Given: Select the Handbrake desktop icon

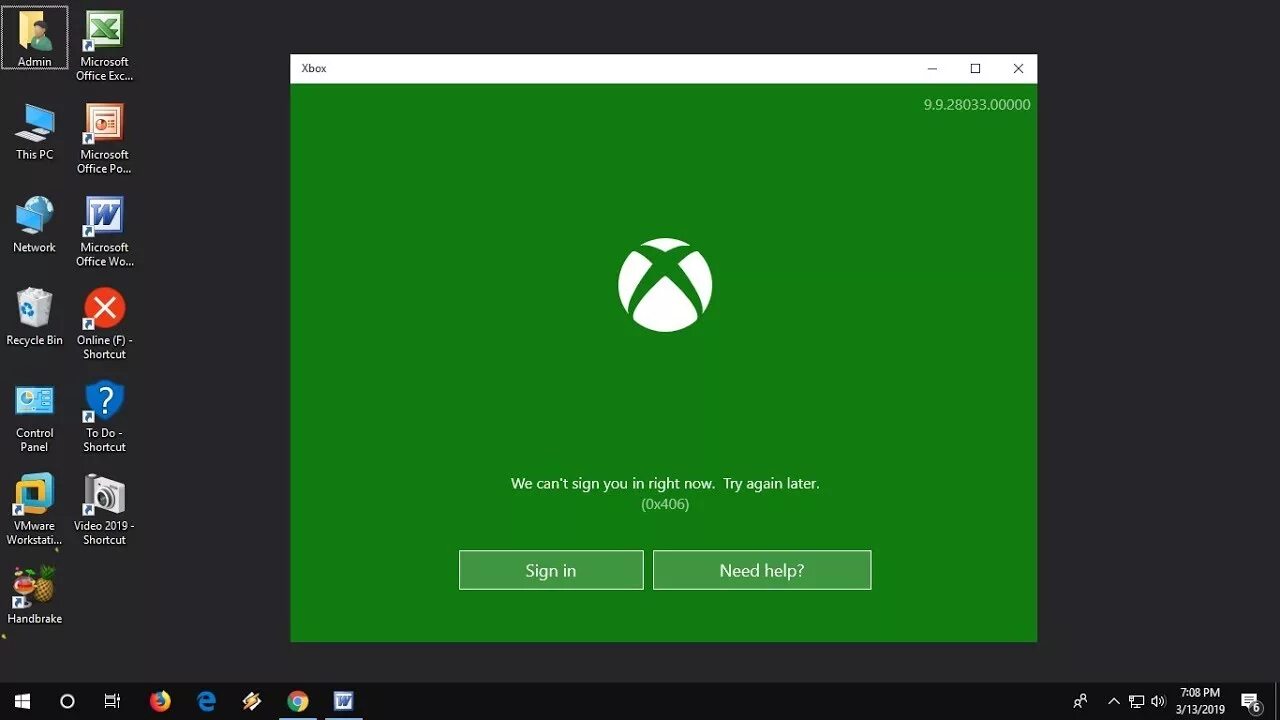Looking at the screenshot, I should [35, 597].
